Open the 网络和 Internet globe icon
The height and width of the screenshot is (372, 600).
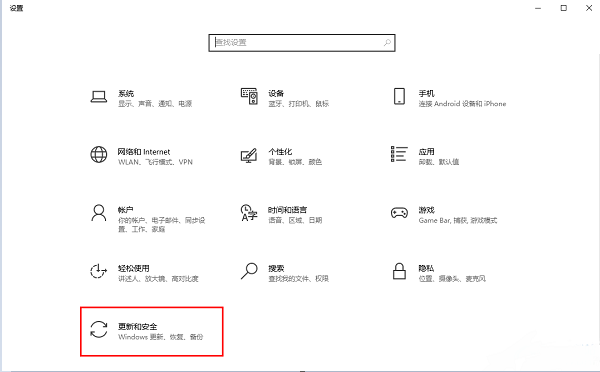point(99,155)
